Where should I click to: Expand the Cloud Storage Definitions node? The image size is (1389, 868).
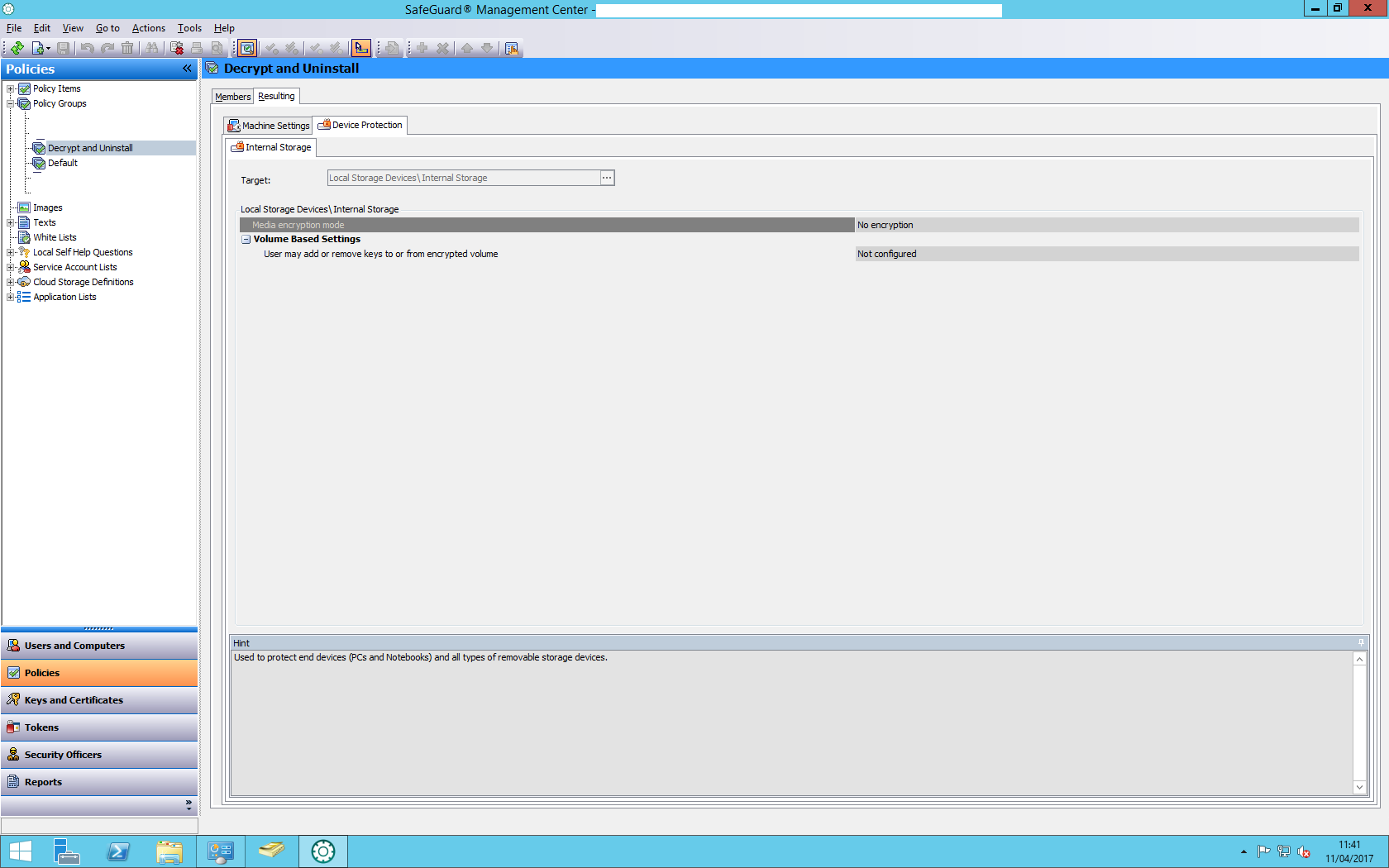click(11, 282)
